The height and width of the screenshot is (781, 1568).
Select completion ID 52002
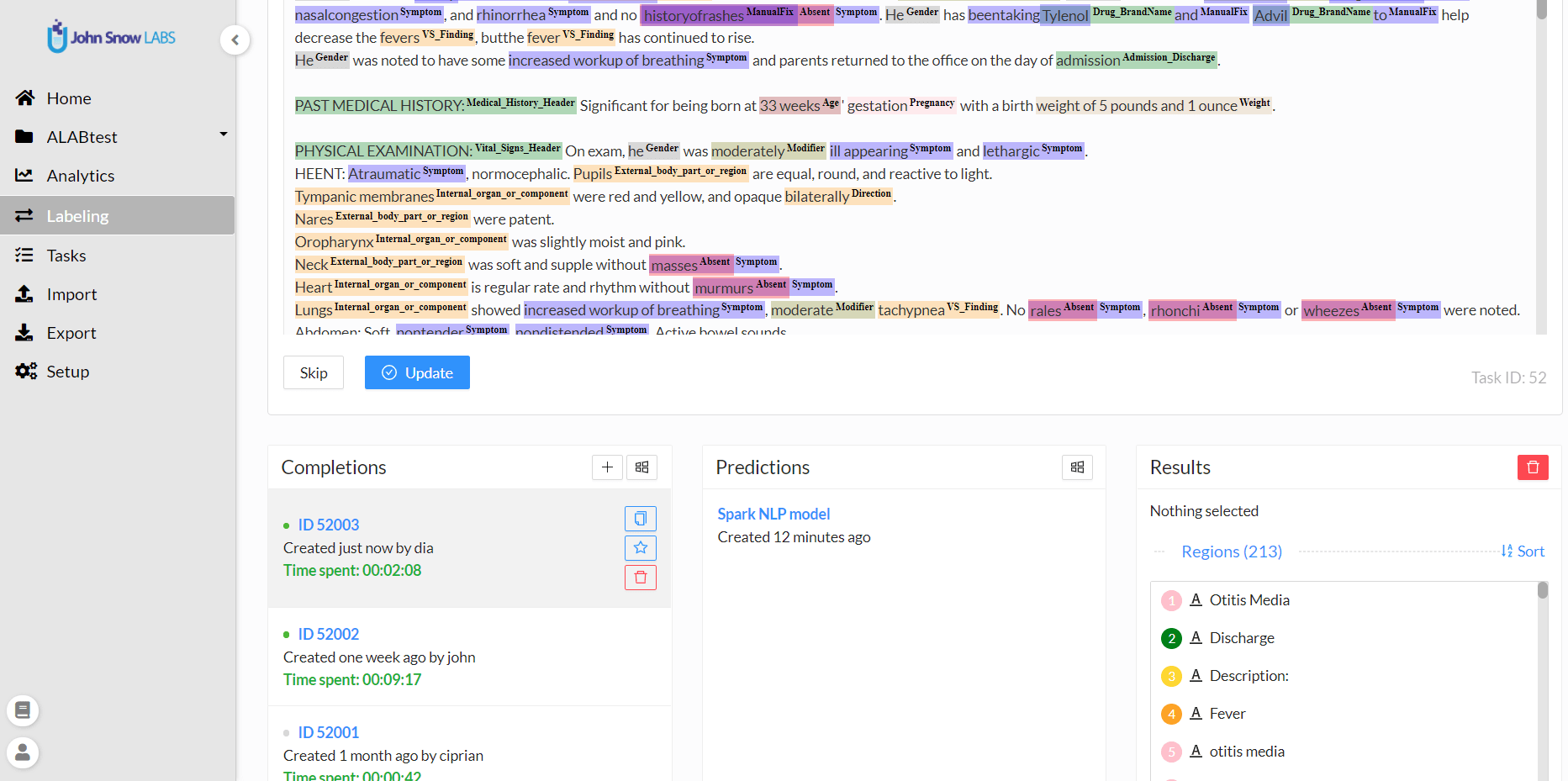pos(328,634)
